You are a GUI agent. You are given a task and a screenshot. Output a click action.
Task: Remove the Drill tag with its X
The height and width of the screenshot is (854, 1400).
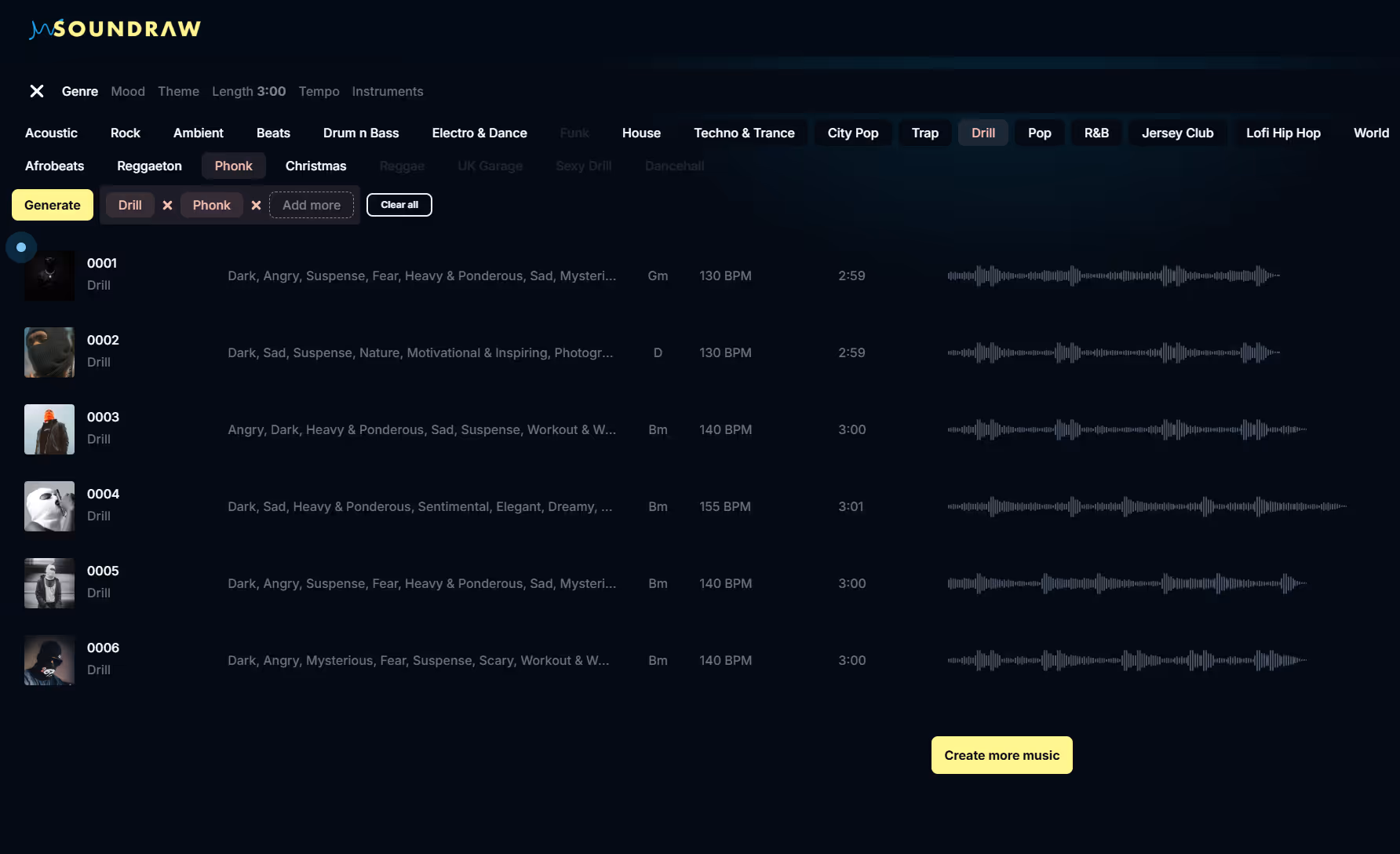[167, 205]
